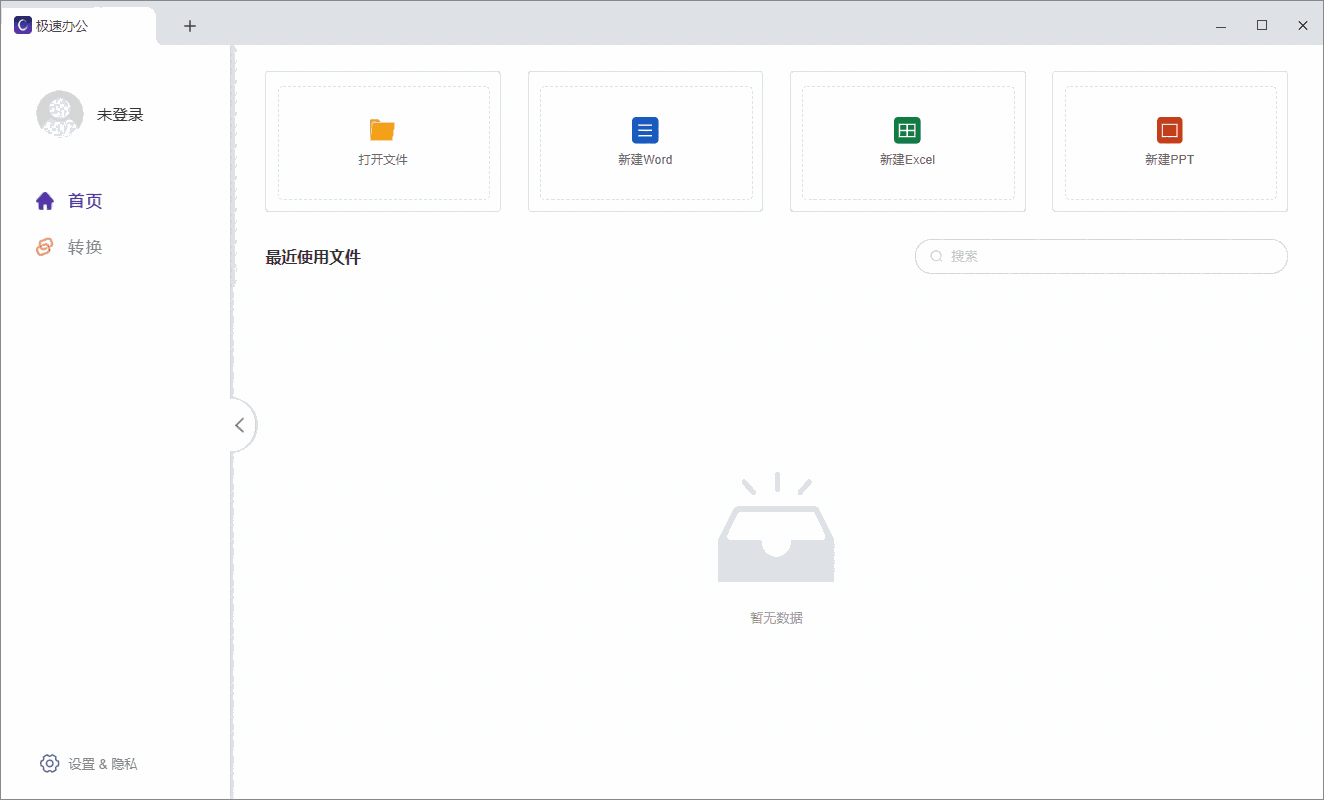Create a new Excel spreadsheet
The image size is (1324, 800).
pyautogui.click(x=907, y=130)
